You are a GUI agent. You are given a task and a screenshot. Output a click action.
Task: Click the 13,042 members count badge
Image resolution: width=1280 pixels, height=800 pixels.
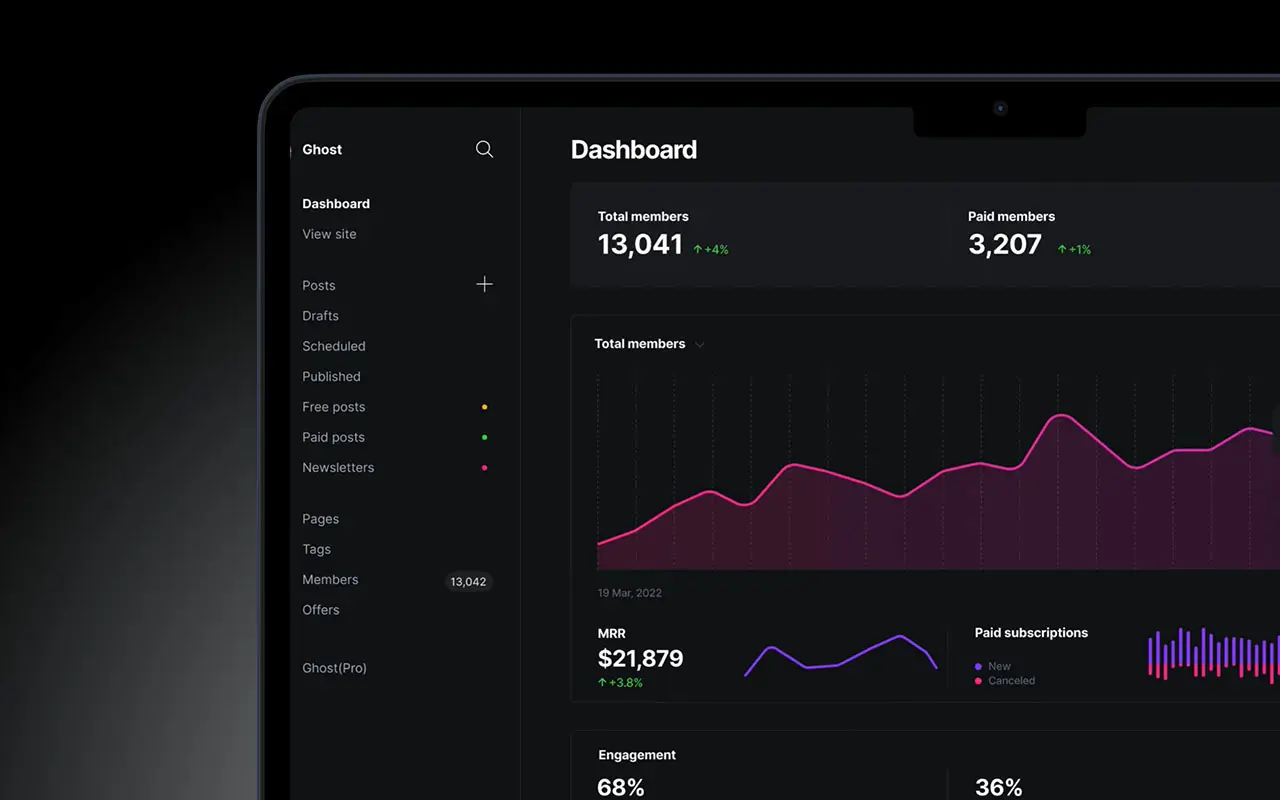tap(468, 581)
